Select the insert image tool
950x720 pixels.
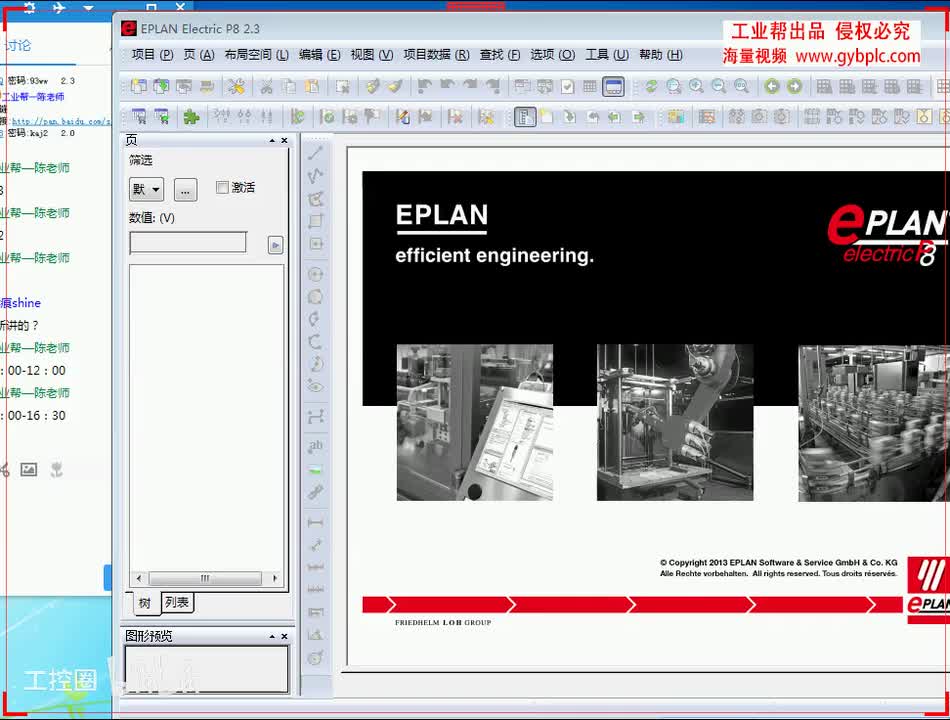315,469
